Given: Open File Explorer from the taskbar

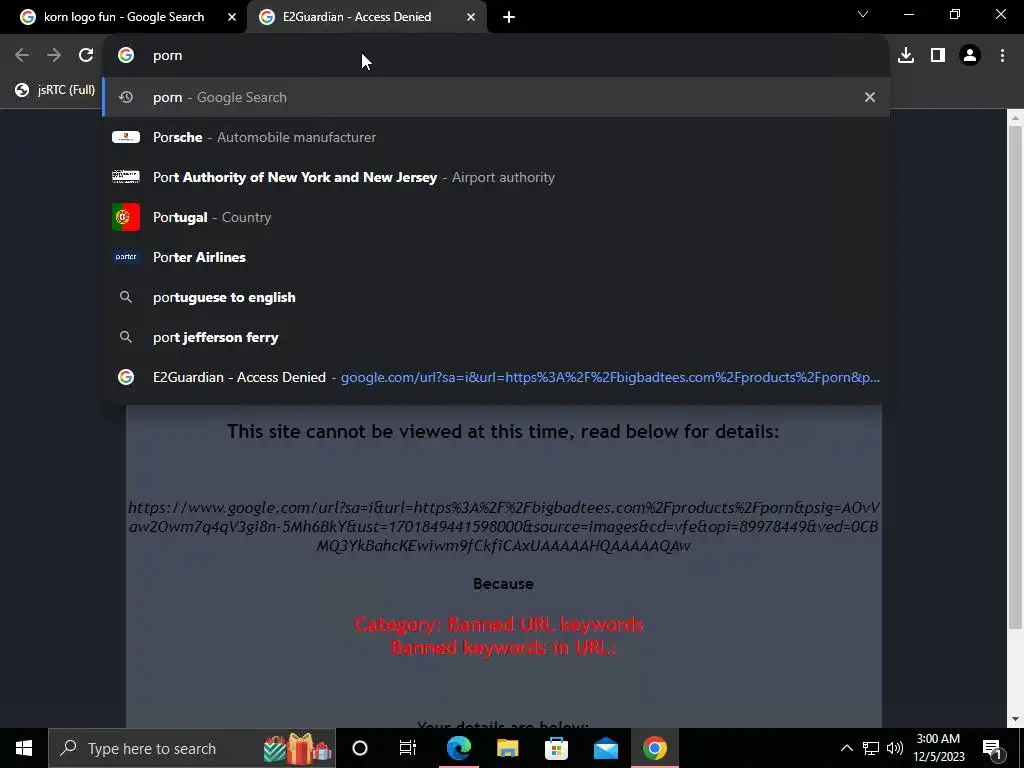Looking at the screenshot, I should tap(507, 748).
